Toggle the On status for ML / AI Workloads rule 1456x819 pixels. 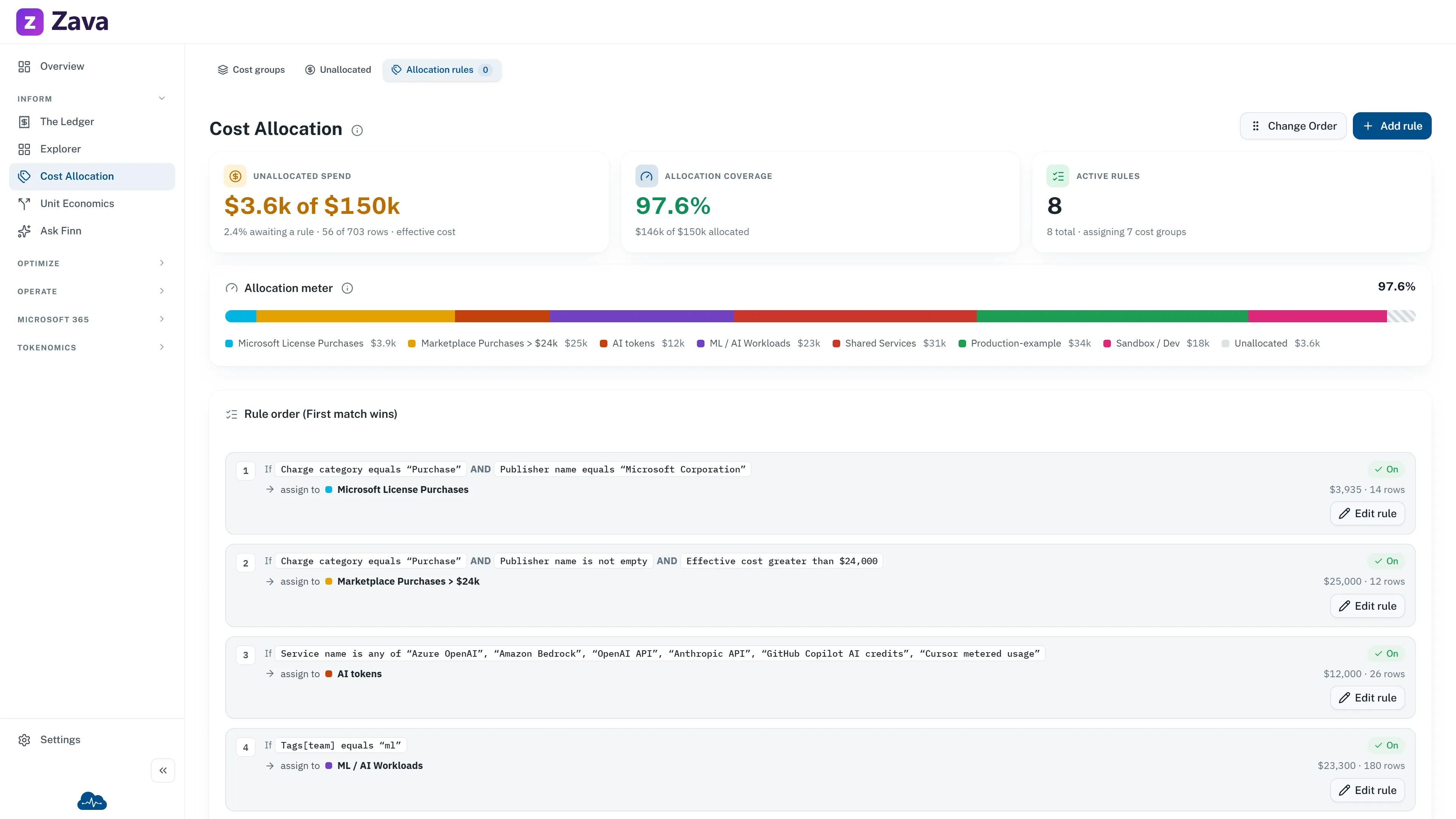[1386, 745]
